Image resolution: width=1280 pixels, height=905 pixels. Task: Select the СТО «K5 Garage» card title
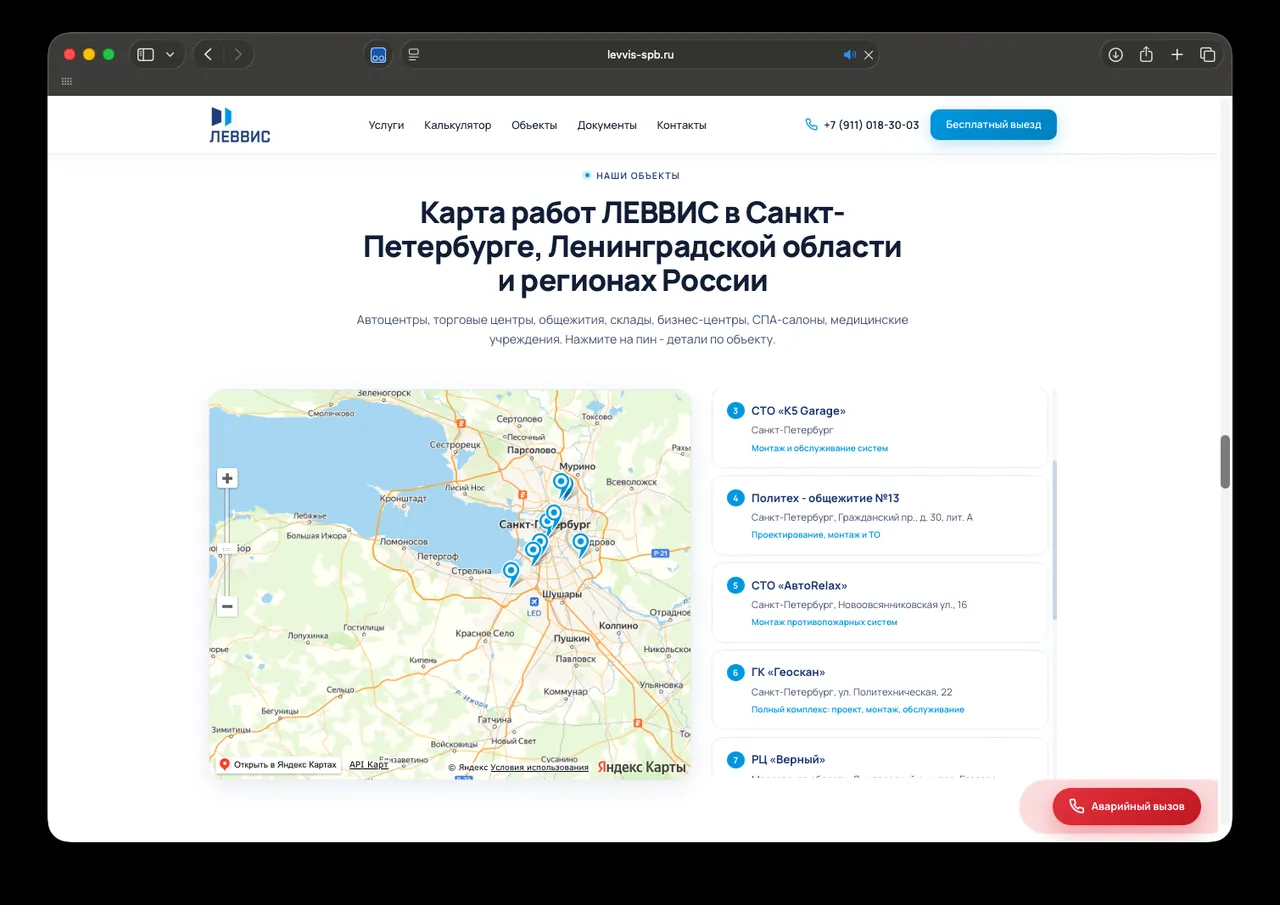pos(798,410)
